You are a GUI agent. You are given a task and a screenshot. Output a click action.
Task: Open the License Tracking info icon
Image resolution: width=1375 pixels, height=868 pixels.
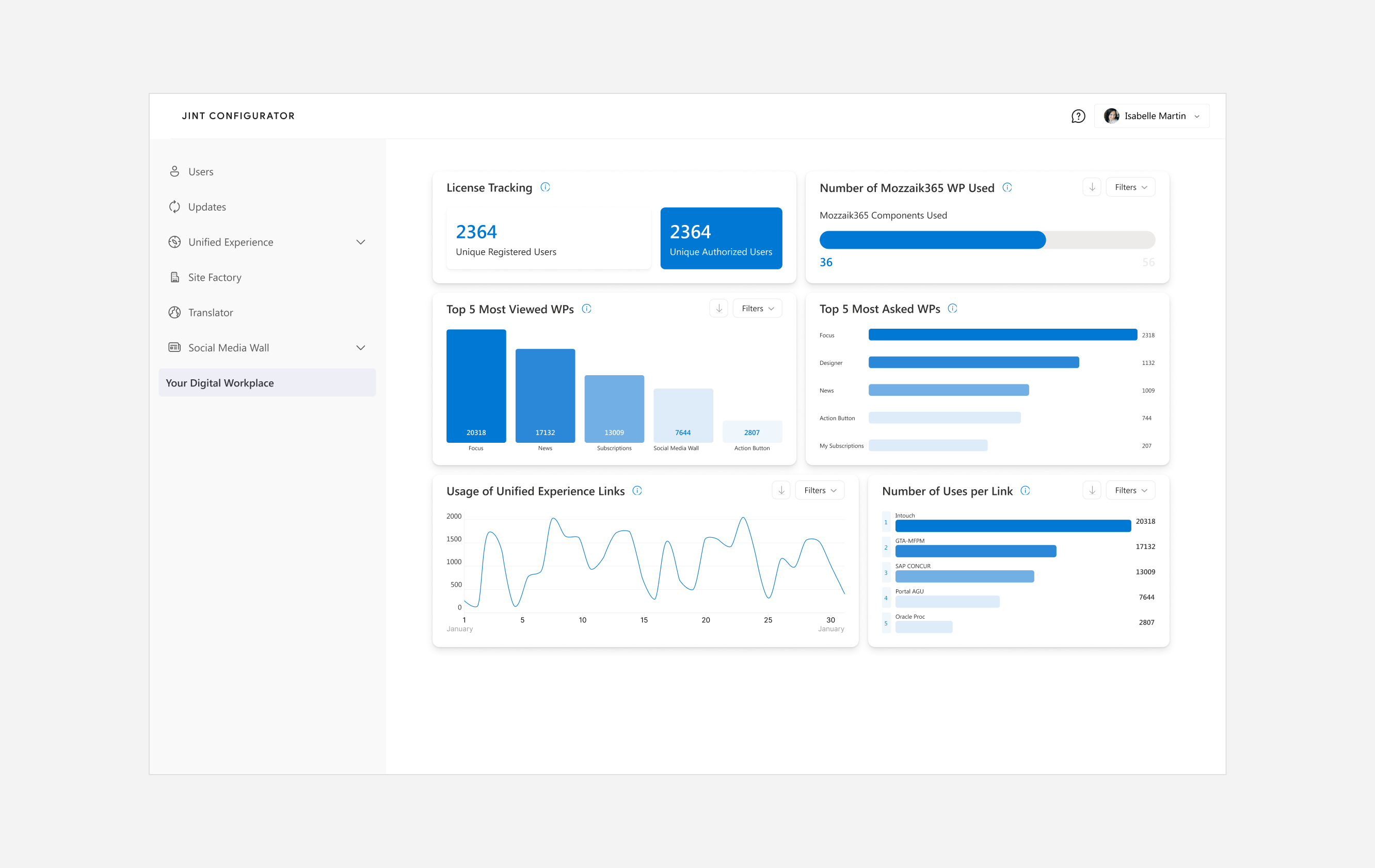(x=546, y=187)
